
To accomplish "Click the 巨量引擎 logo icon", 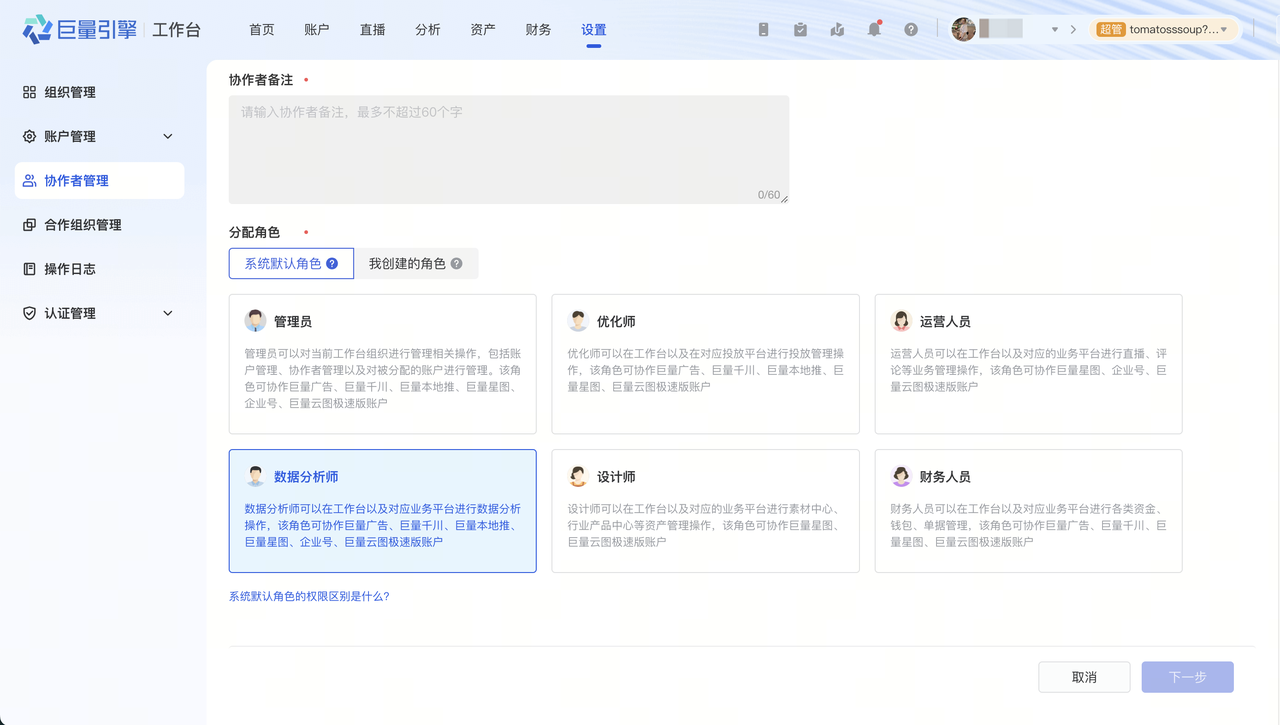I will click(x=37, y=29).
